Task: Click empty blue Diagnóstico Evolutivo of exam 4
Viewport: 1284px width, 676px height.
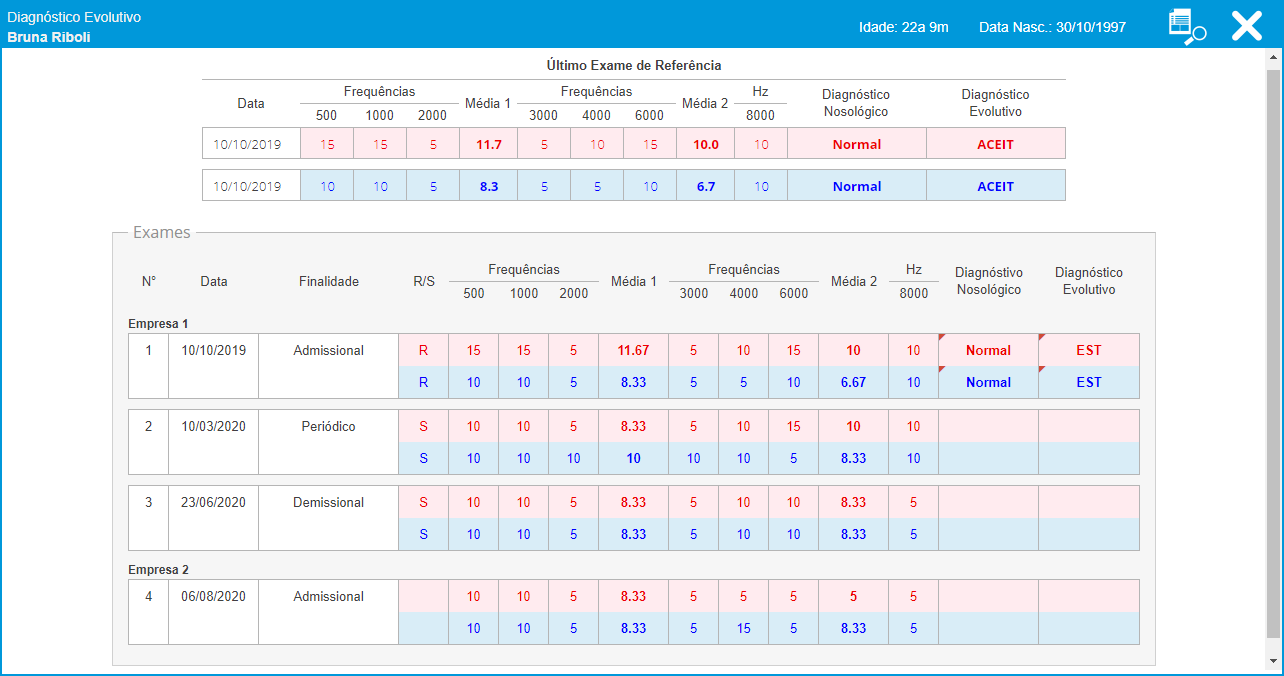Action: tap(1088, 629)
